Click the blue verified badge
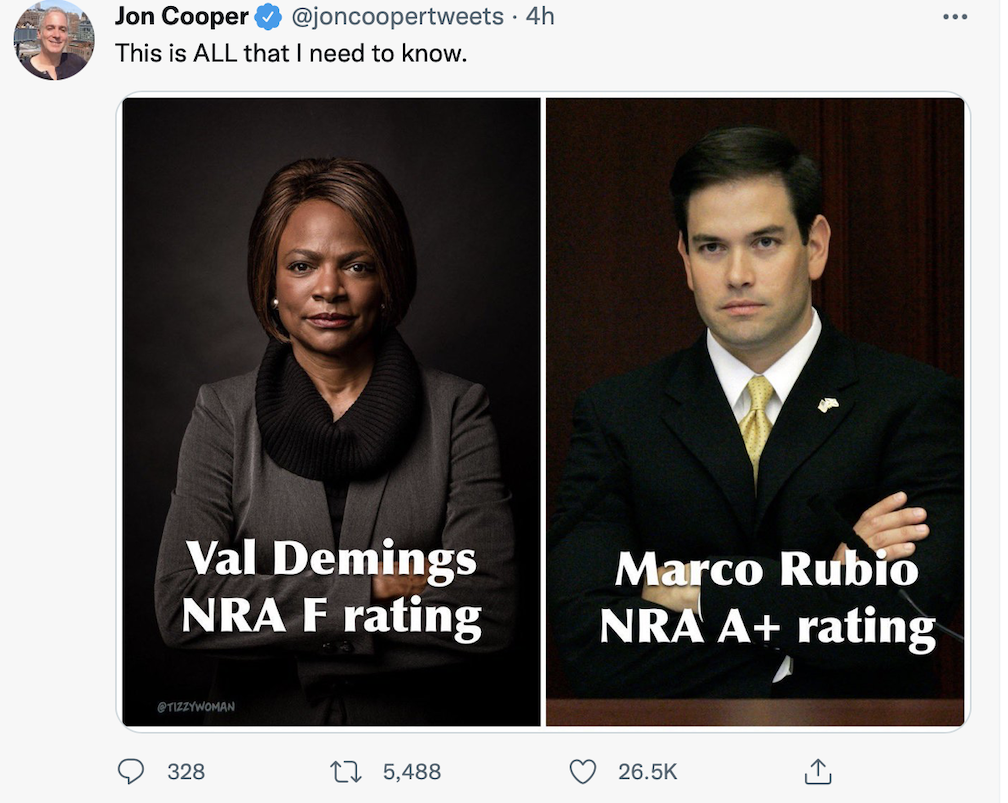The width and height of the screenshot is (1008, 803). (x=265, y=17)
